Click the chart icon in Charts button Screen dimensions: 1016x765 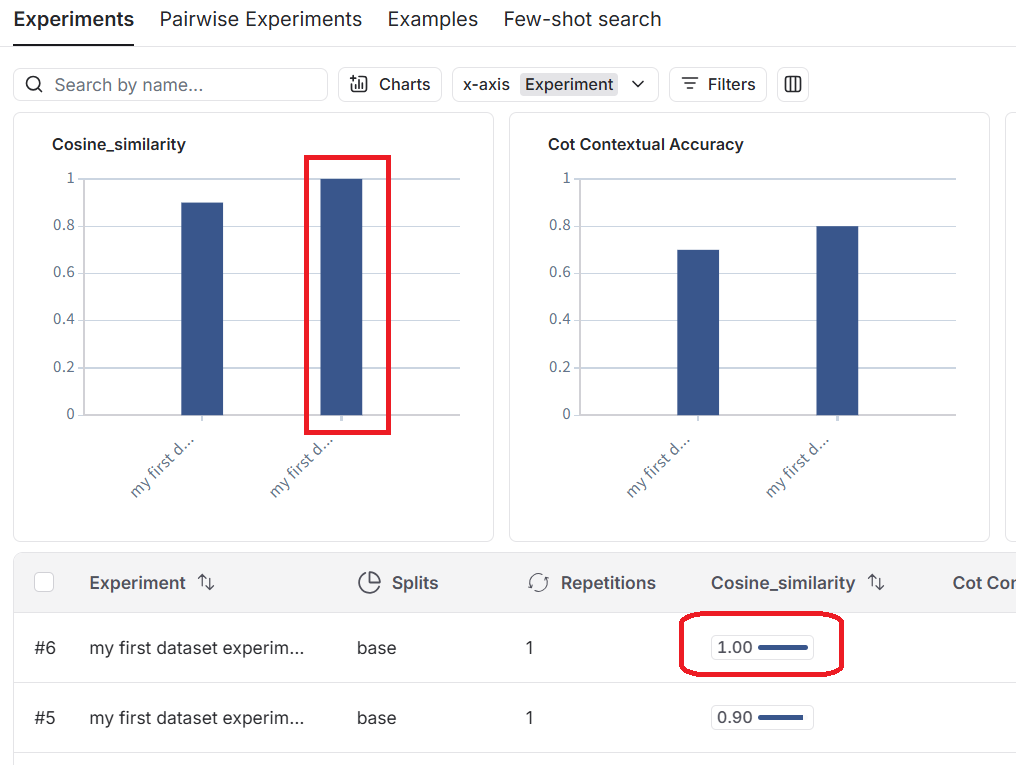(x=359, y=85)
